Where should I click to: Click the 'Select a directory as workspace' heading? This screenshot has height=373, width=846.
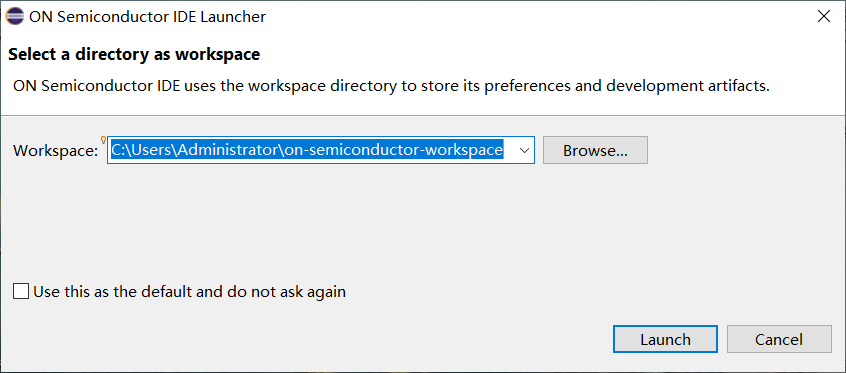134,55
